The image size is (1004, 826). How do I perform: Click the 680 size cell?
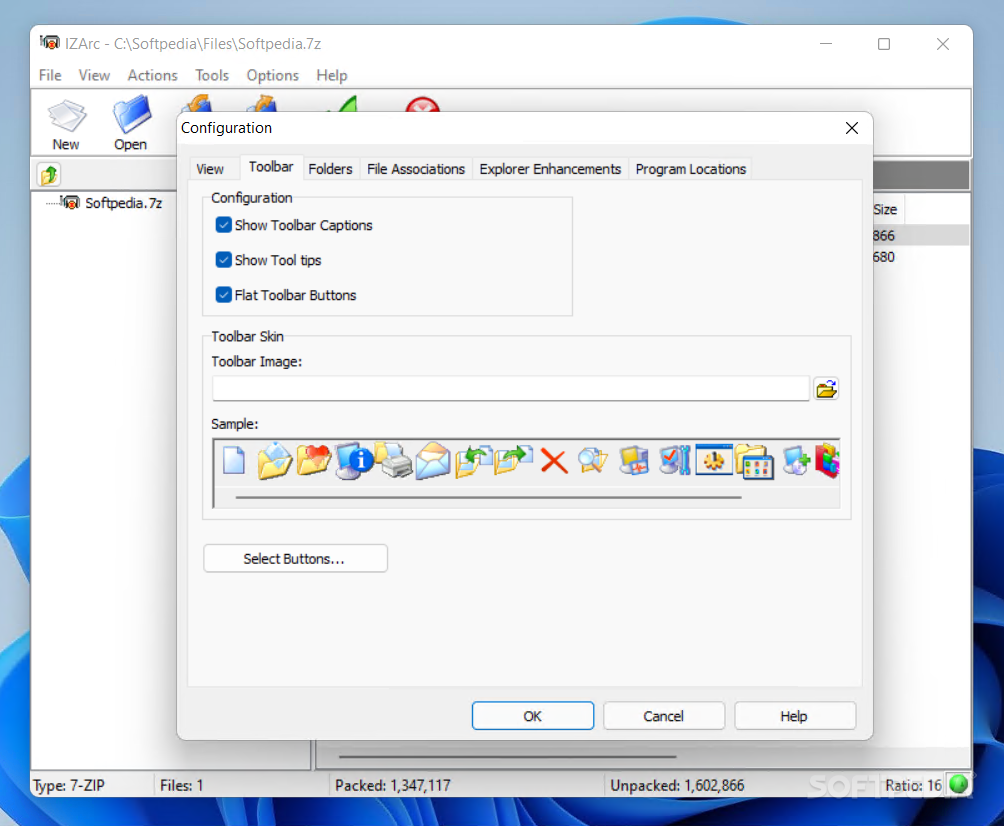coord(884,257)
